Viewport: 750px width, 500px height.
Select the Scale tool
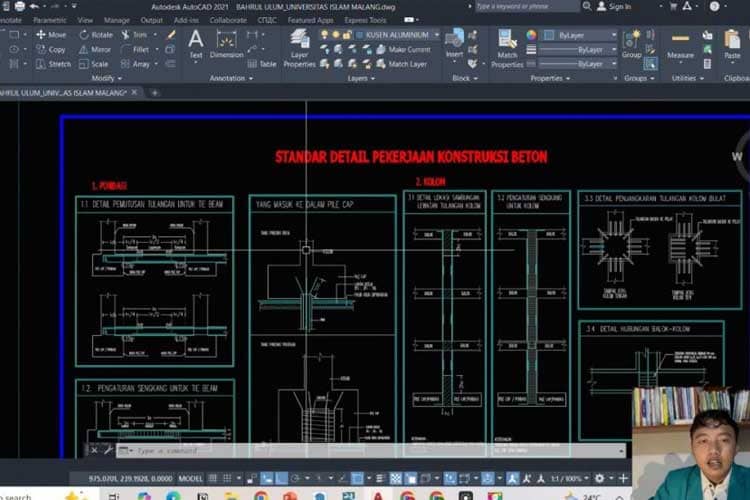[93, 64]
